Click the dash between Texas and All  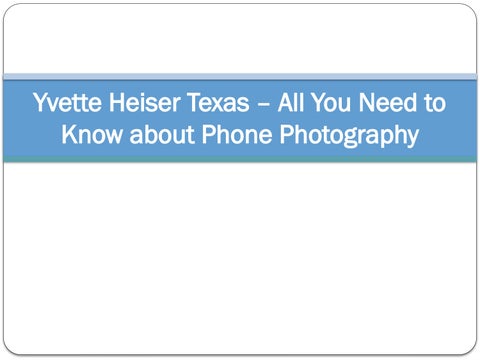(264, 104)
